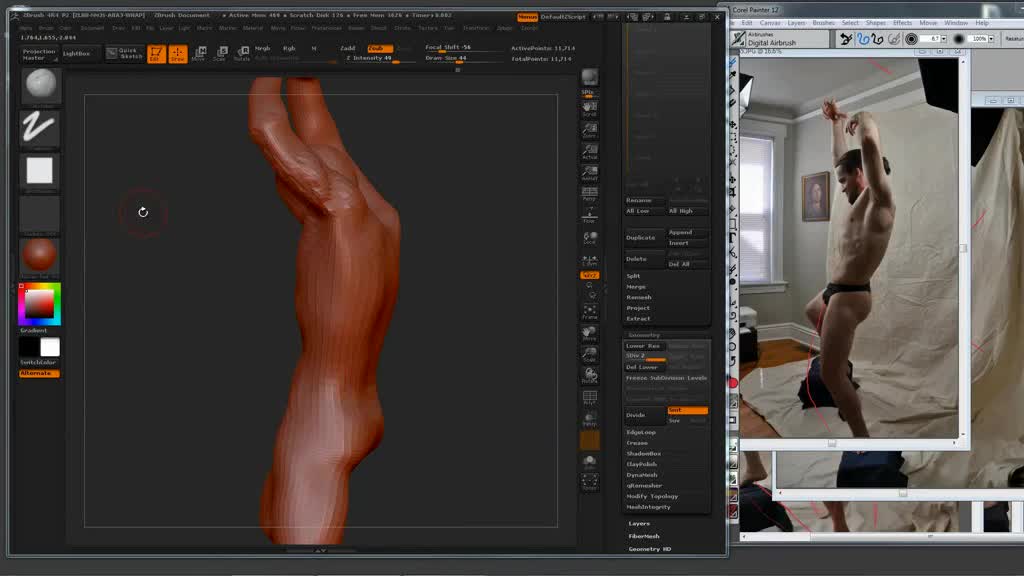This screenshot has height=576, width=1024.
Task: Expand the ShadowBox section
Action: 644,453
